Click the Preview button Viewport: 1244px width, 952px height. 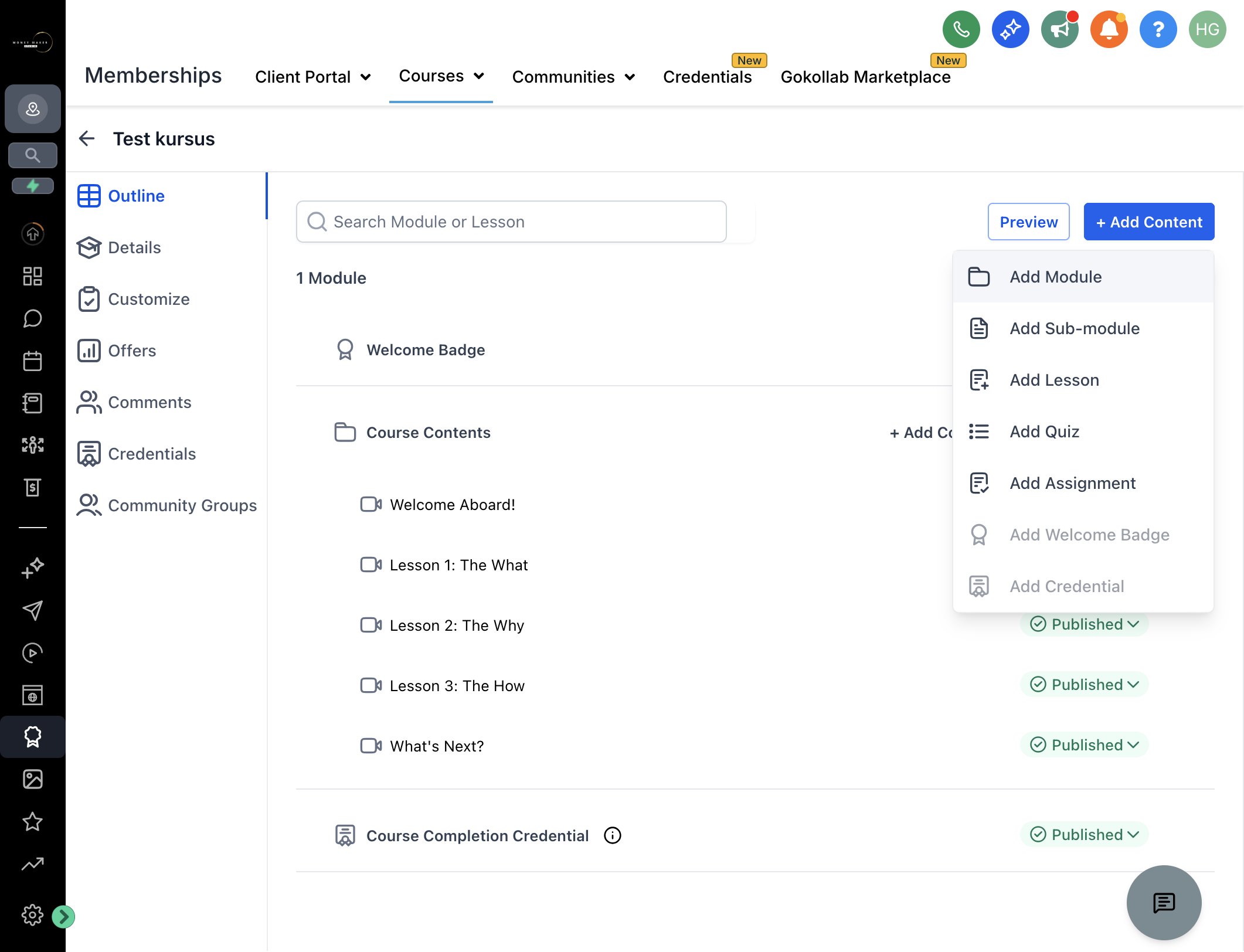tap(1028, 222)
